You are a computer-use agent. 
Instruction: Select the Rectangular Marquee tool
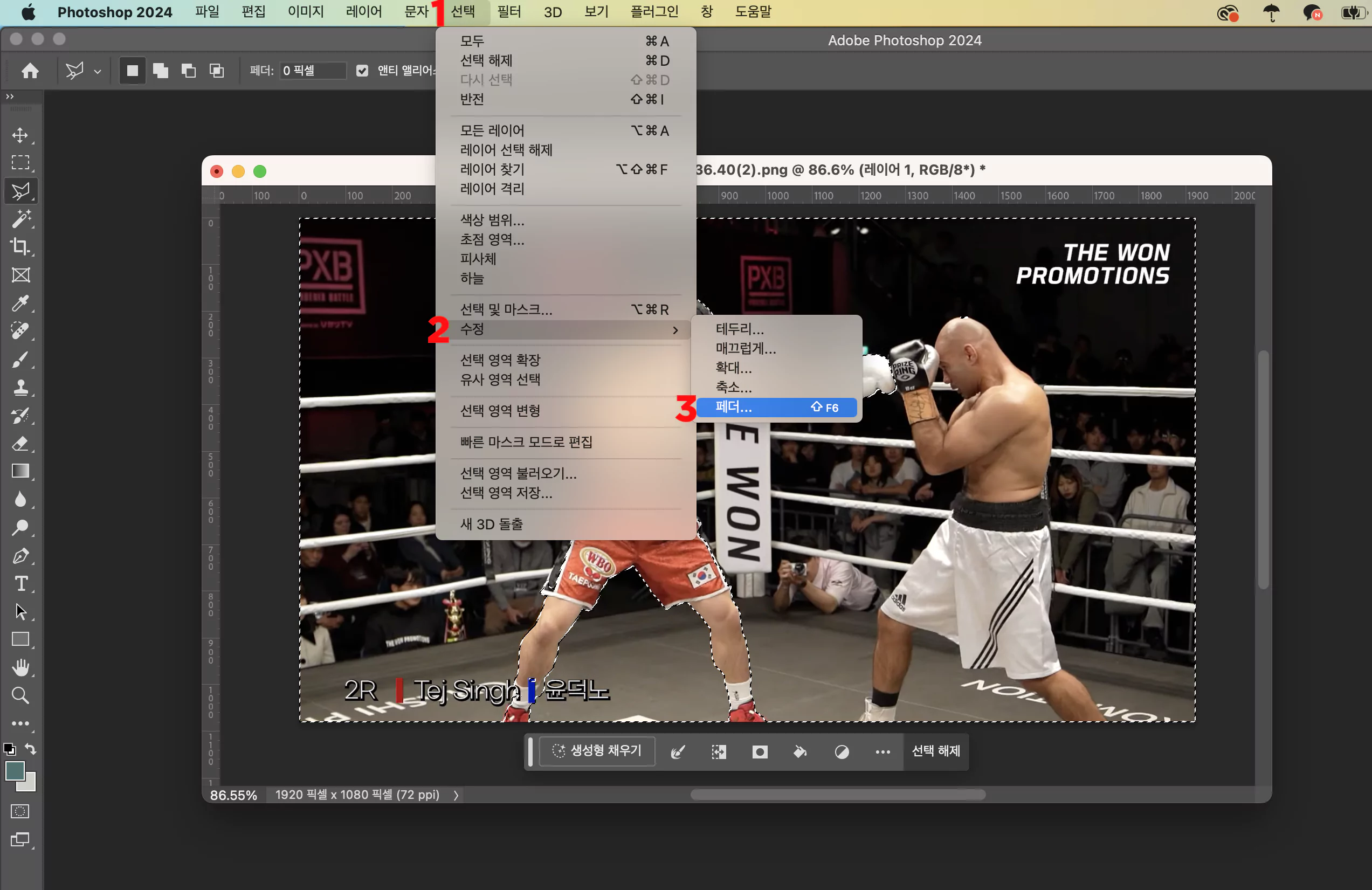[20, 163]
